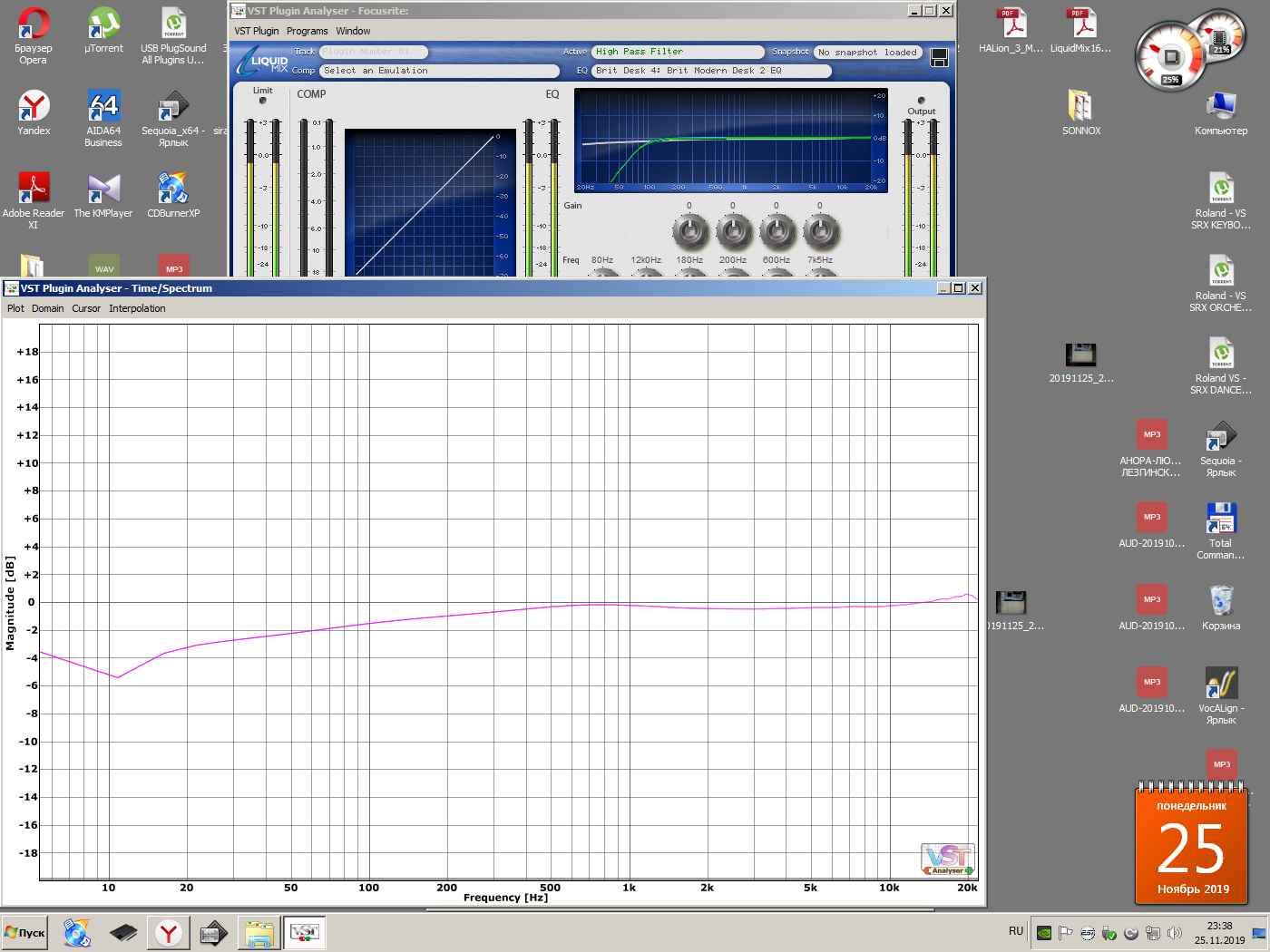Open the Корзина recycle bin
This screenshot has height=952, width=1270.
click(1221, 607)
